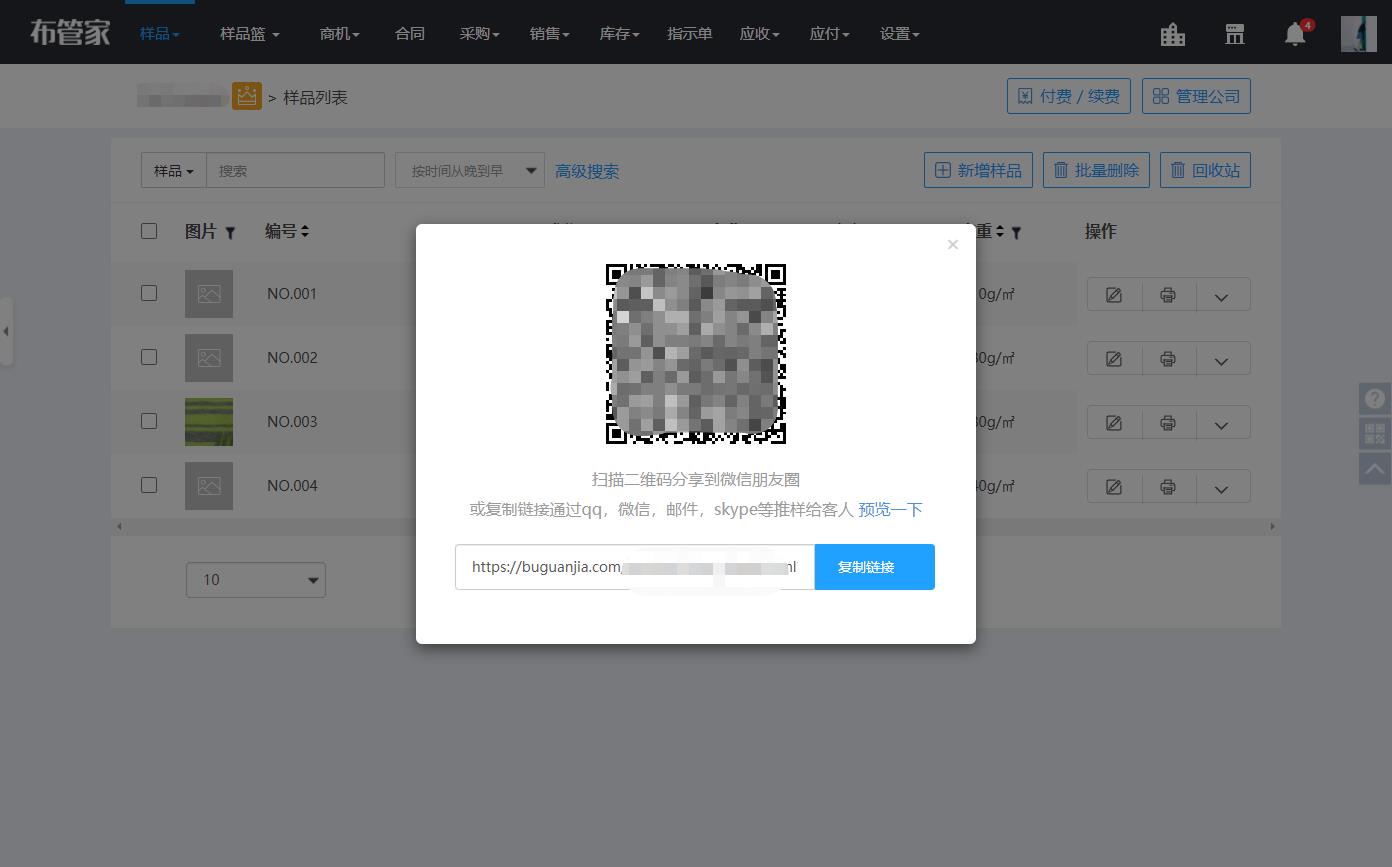Click edit icon for NO.002
The image size is (1392, 867).
[1114, 359]
